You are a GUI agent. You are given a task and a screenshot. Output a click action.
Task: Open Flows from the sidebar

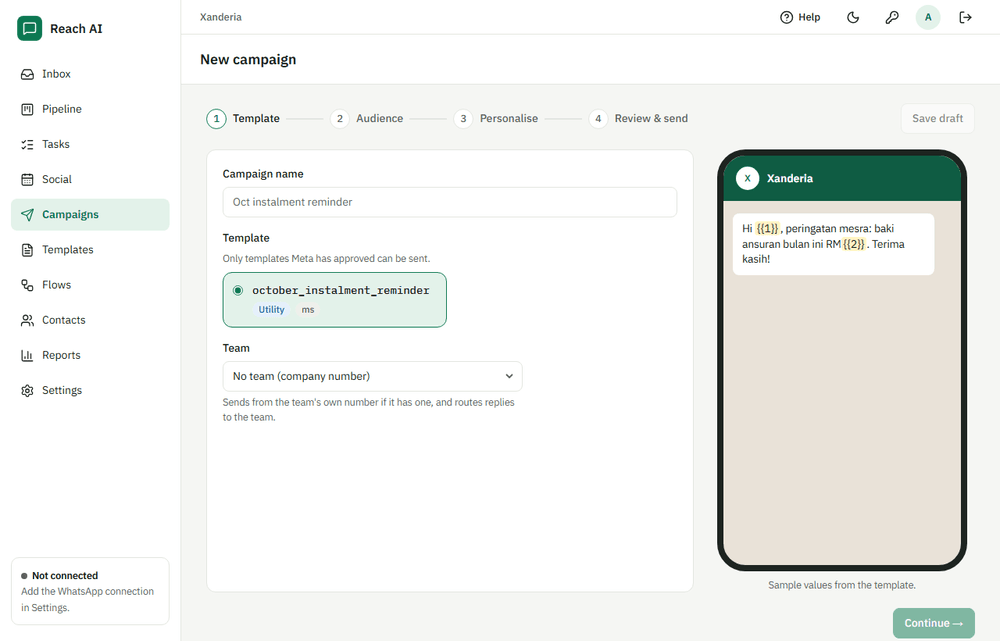(x=90, y=284)
